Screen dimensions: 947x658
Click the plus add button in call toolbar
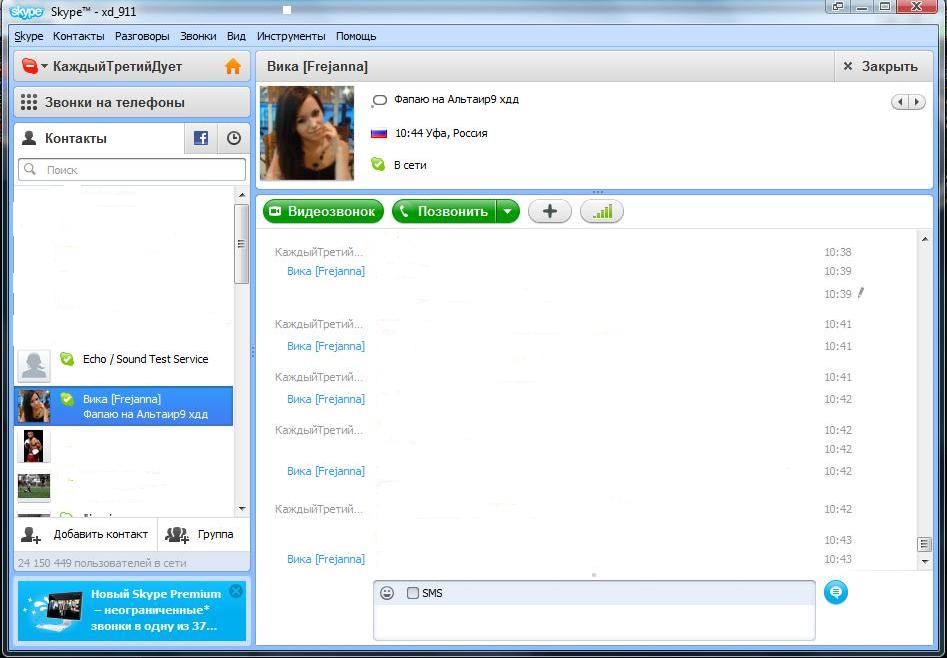click(550, 211)
